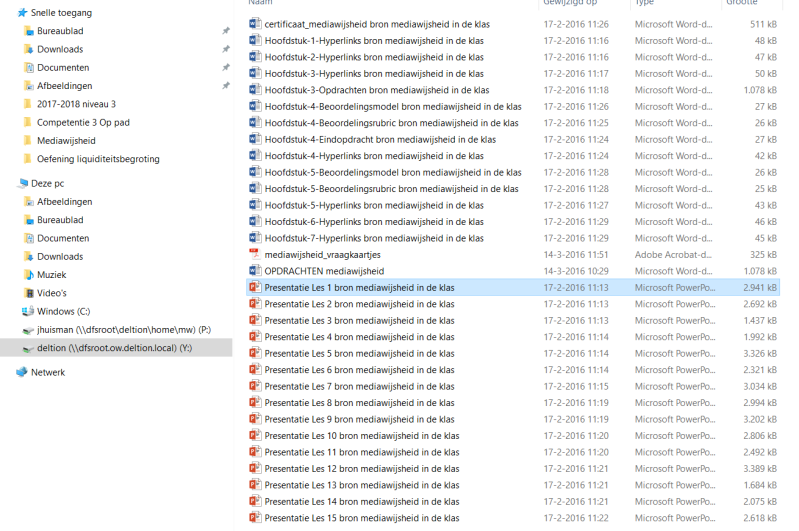The height and width of the screenshot is (531, 799).
Task: Click the pin icon next to Downloads
Action: pyautogui.click(x=226, y=49)
